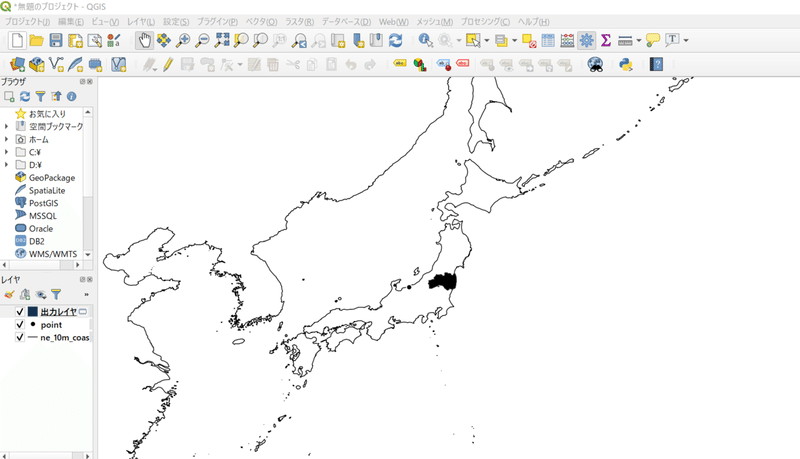Open the 編集 menu

pos(70,21)
